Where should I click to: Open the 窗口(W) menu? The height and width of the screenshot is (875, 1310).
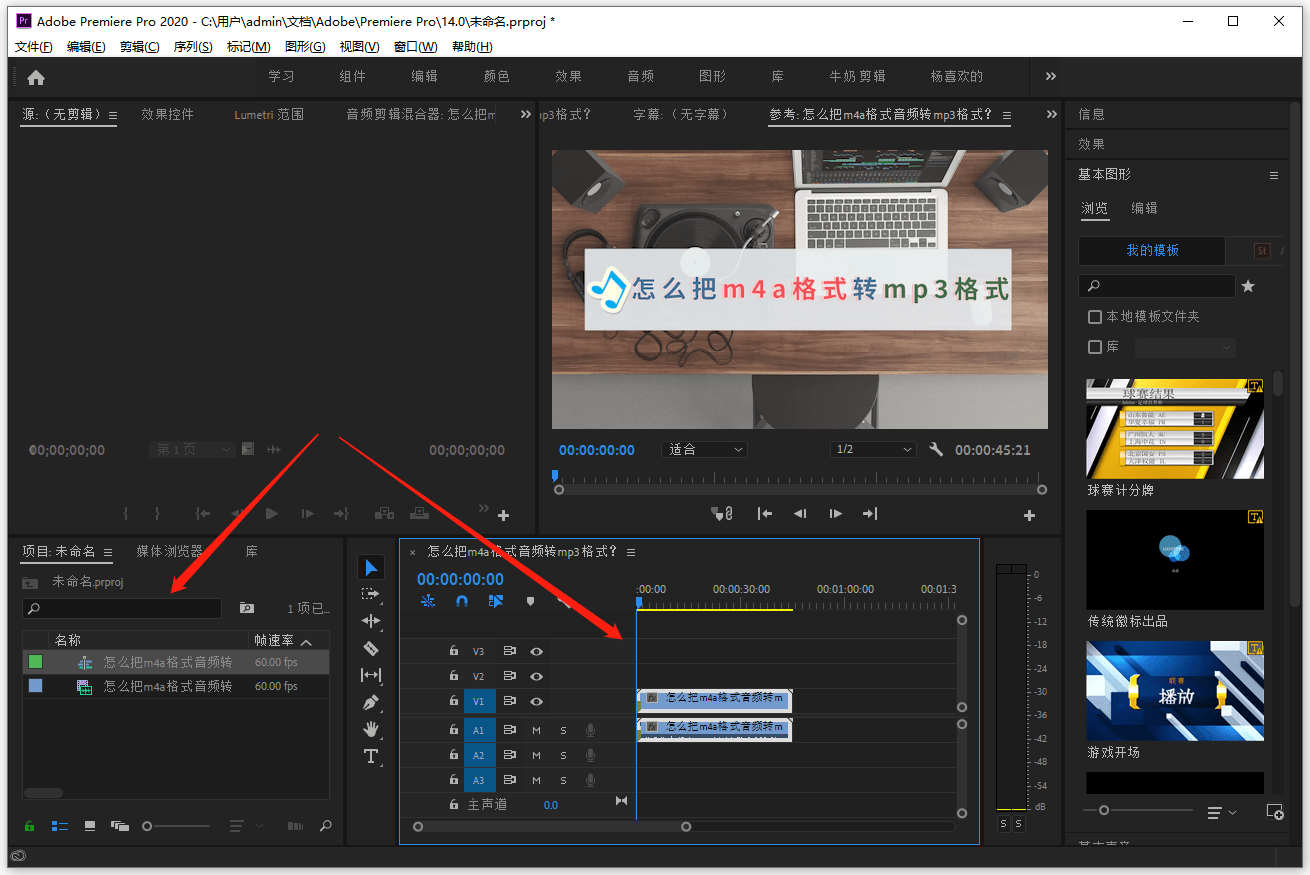coord(415,47)
